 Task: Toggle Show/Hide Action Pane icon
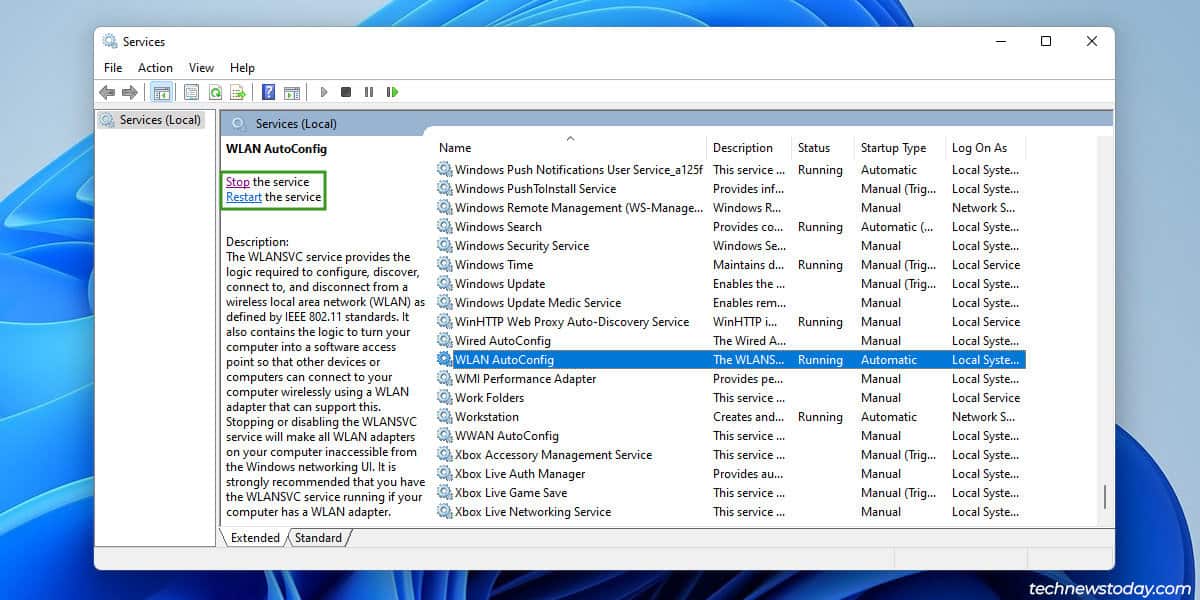click(x=292, y=92)
